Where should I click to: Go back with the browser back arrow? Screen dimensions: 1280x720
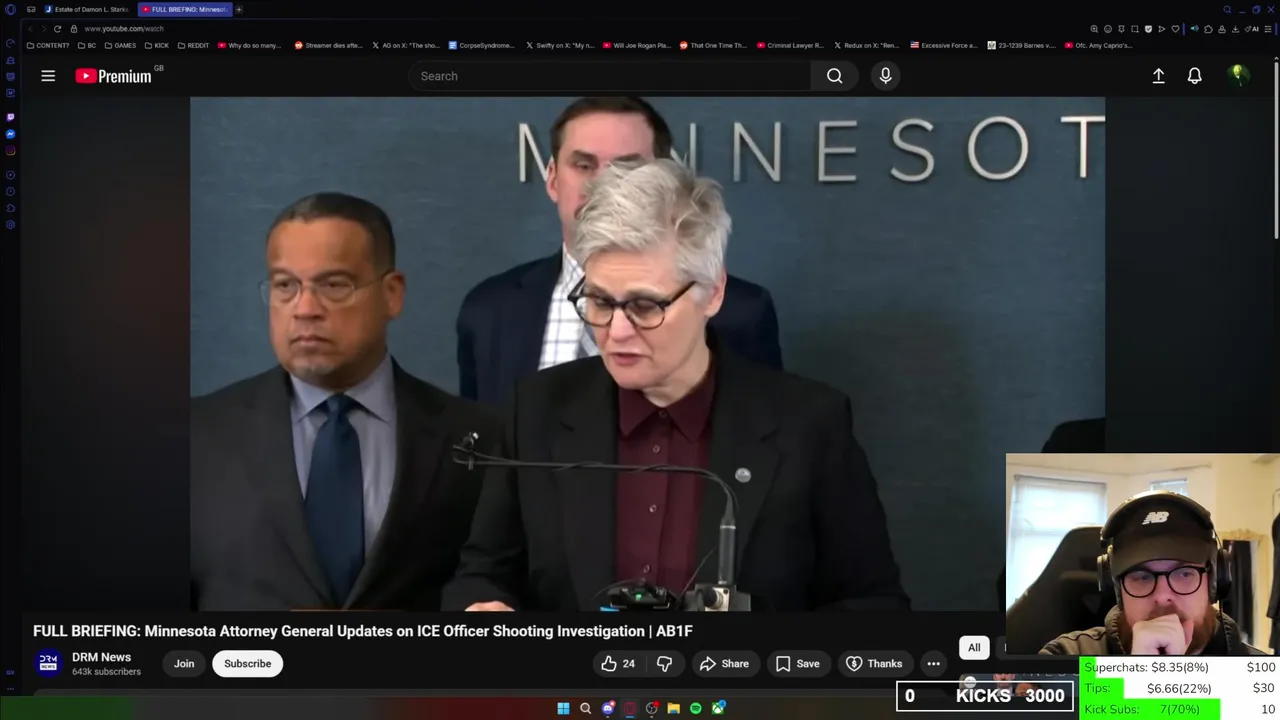(x=30, y=29)
